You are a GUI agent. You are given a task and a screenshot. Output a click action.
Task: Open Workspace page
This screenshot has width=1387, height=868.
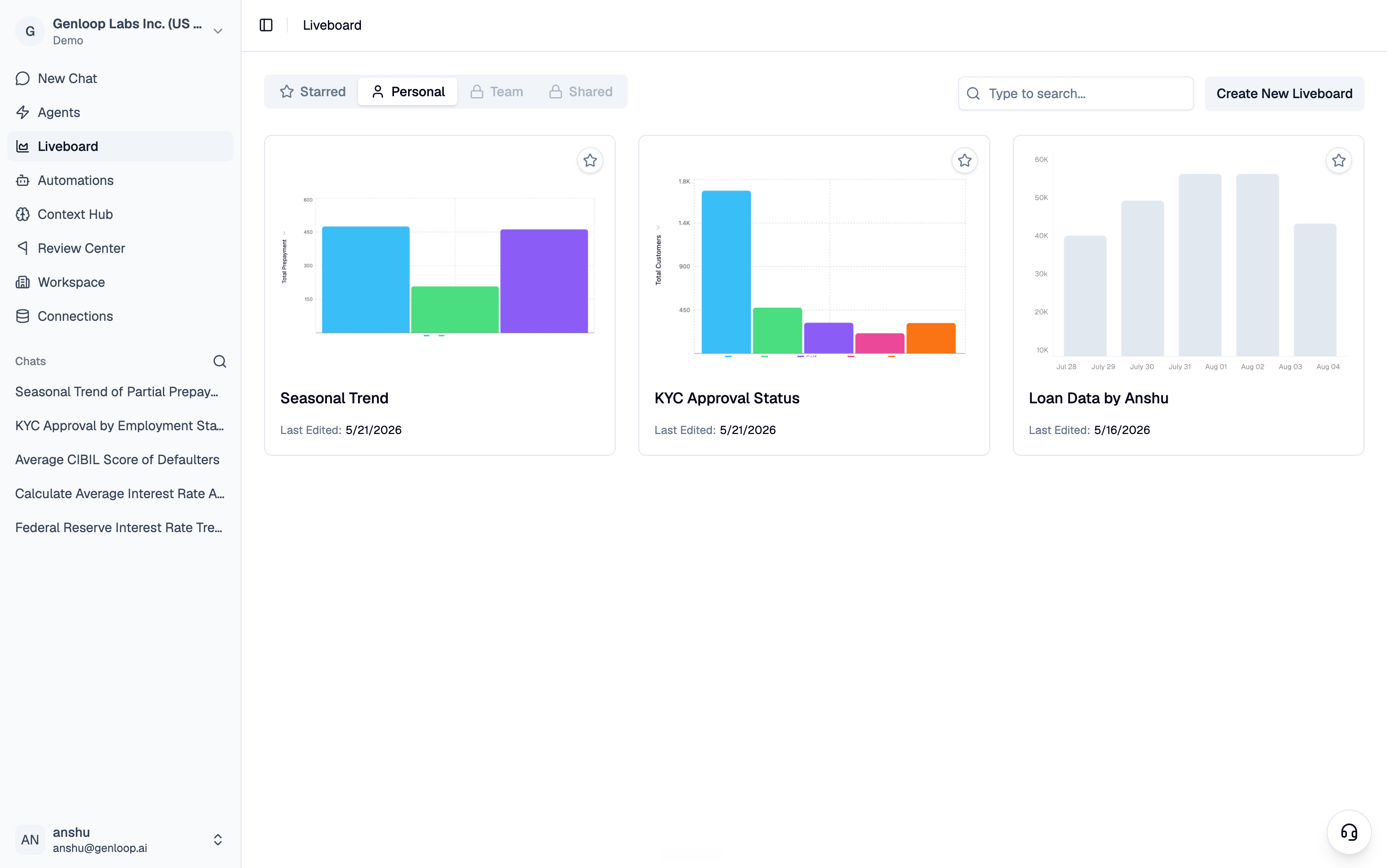coord(120,282)
